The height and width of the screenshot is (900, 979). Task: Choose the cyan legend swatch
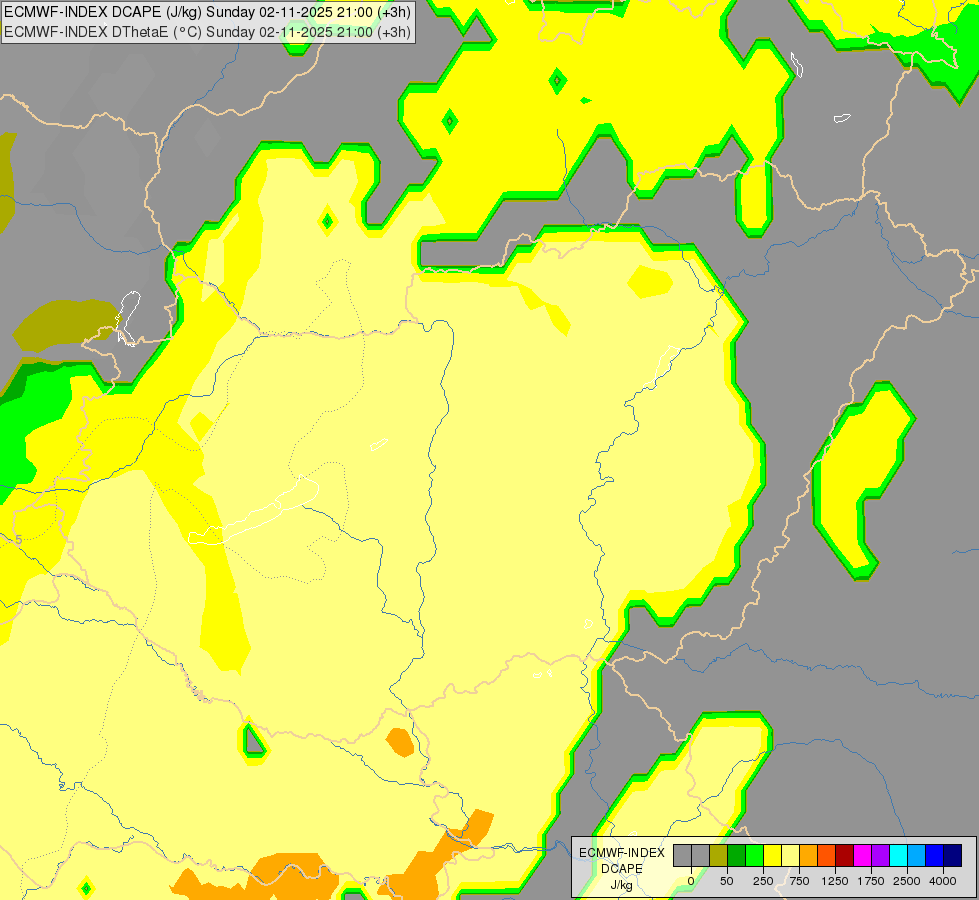898,856
